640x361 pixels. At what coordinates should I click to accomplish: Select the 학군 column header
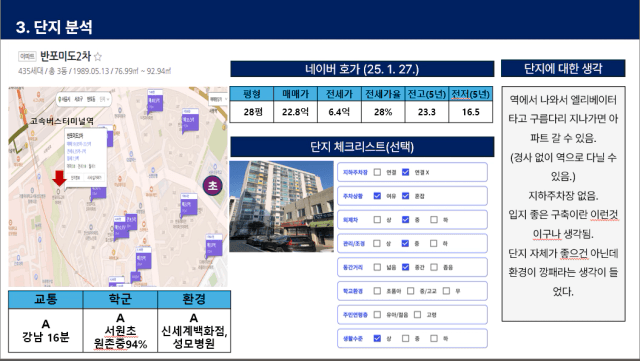120,299
